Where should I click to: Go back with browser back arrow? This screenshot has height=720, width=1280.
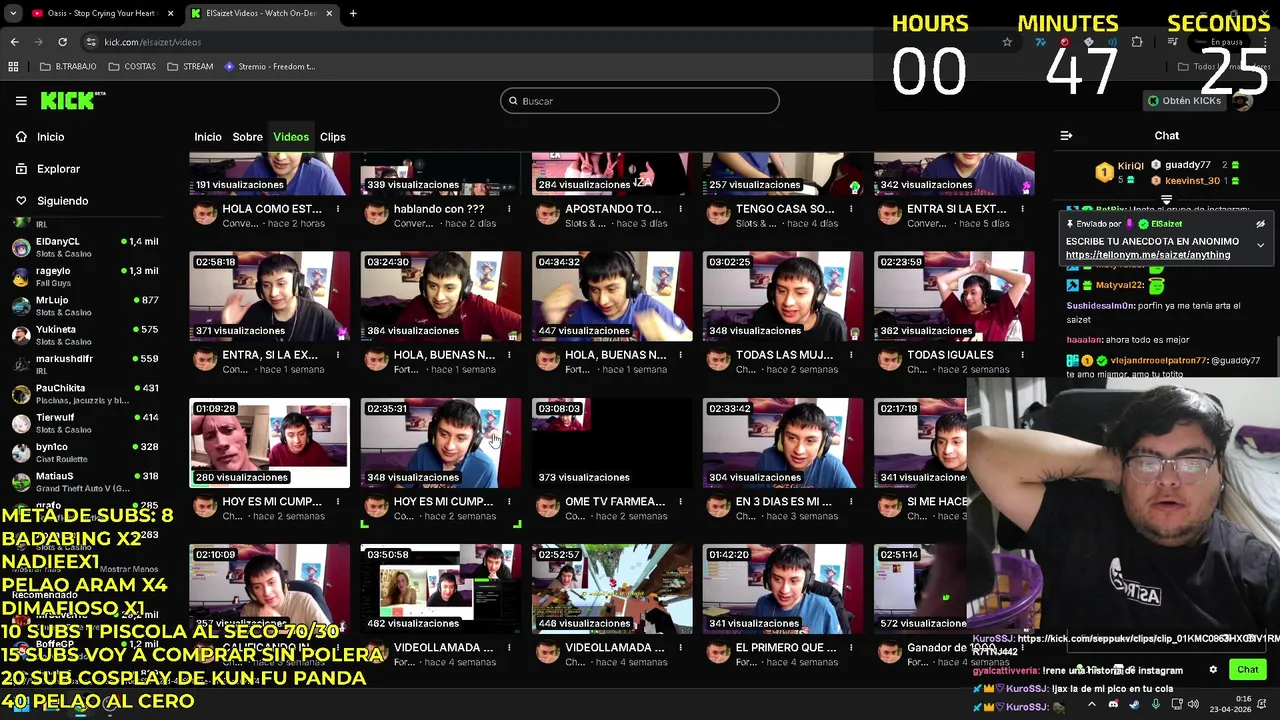click(x=14, y=42)
